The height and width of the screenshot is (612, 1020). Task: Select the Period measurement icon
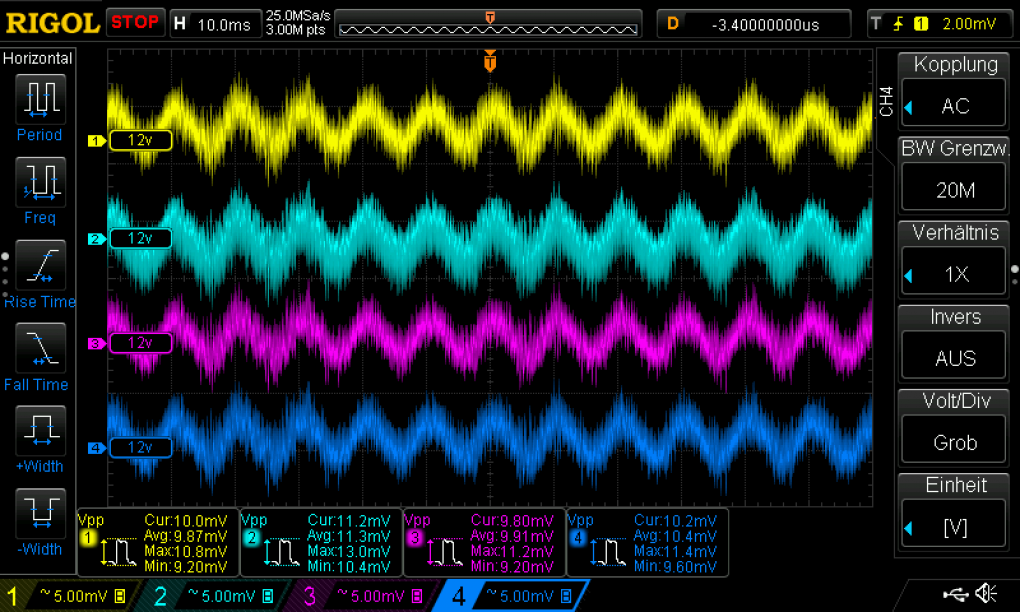pos(40,99)
